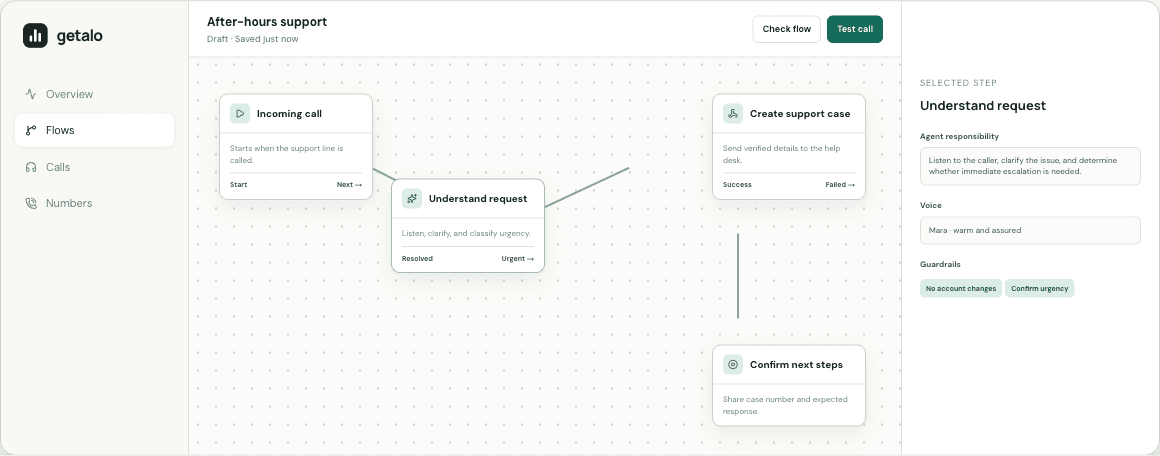Click the Guardrails label
This screenshot has height=456, width=1160.
pyautogui.click(x=941, y=264)
